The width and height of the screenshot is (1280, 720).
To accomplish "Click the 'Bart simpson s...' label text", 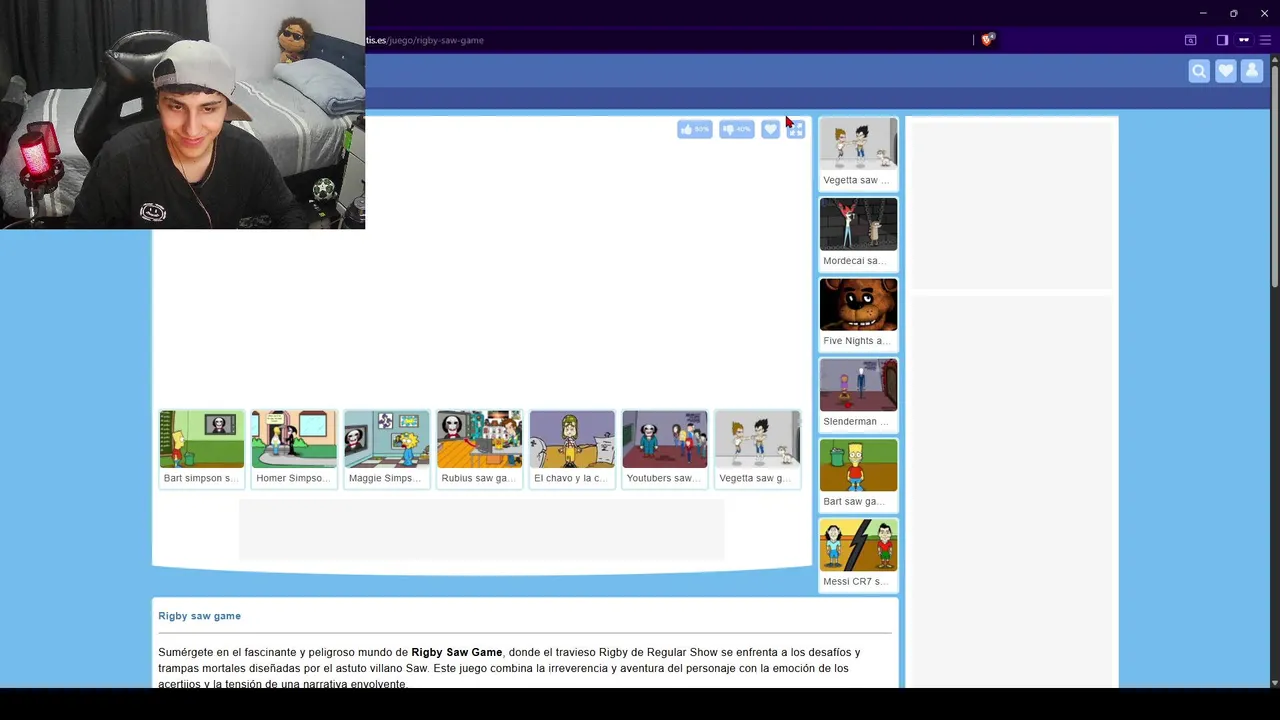I will pos(200,478).
